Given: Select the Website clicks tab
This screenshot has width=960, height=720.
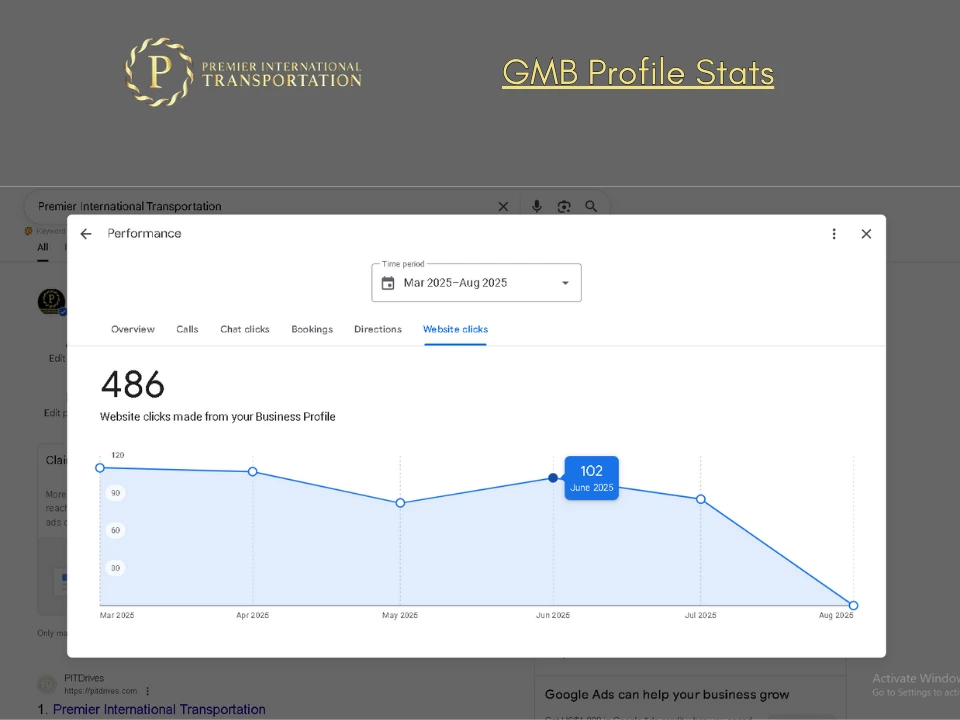Looking at the screenshot, I should pyautogui.click(x=456, y=329).
